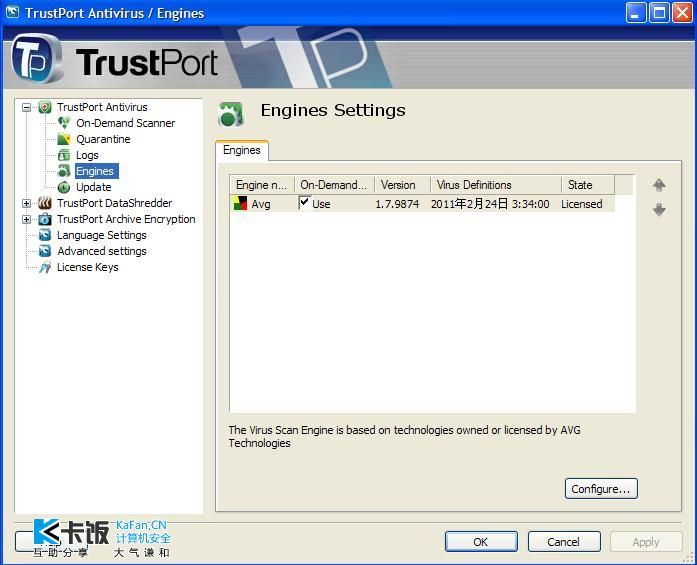Select TrustPort DataShredder label
The height and width of the screenshot is (565, 697).
(x=114, y=203)
